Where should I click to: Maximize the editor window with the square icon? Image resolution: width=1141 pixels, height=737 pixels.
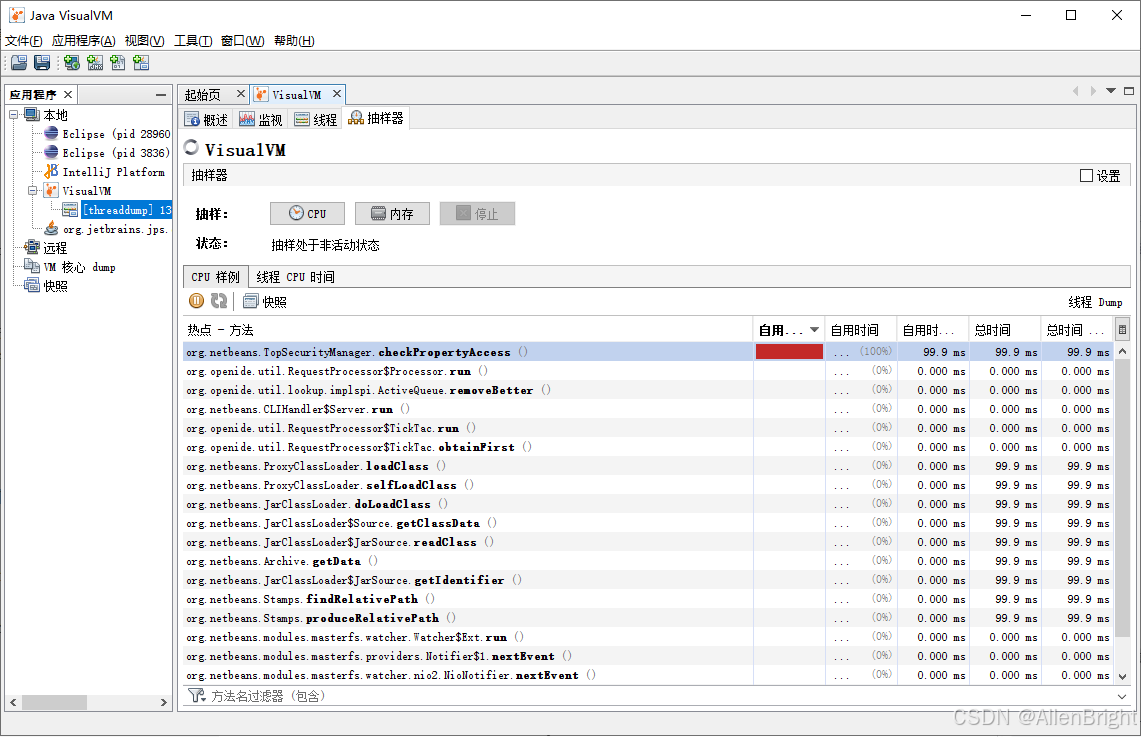(x=1129, y=91)
